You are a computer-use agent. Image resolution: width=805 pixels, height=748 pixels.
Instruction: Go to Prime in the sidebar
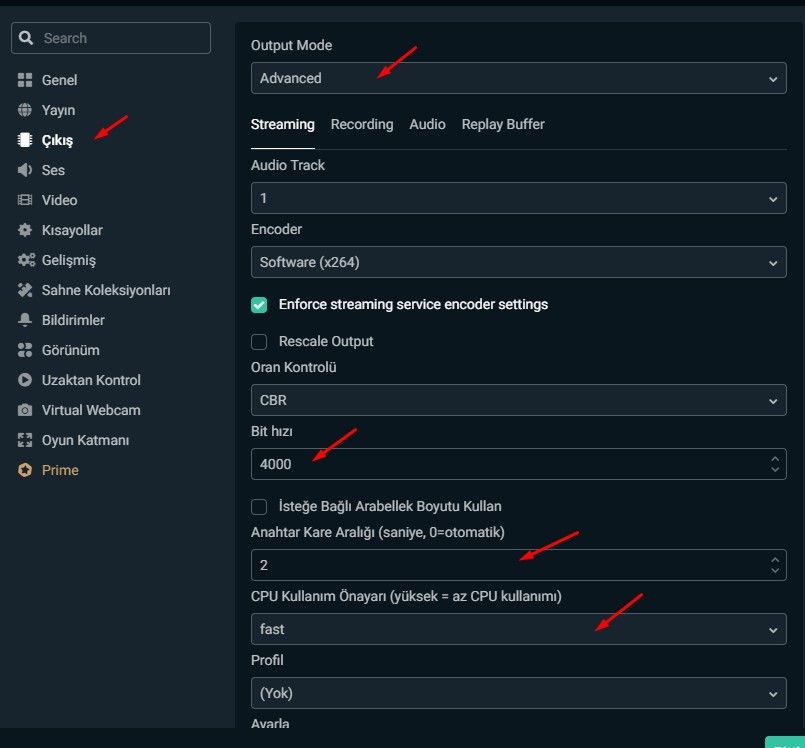(x=60, y=470)
